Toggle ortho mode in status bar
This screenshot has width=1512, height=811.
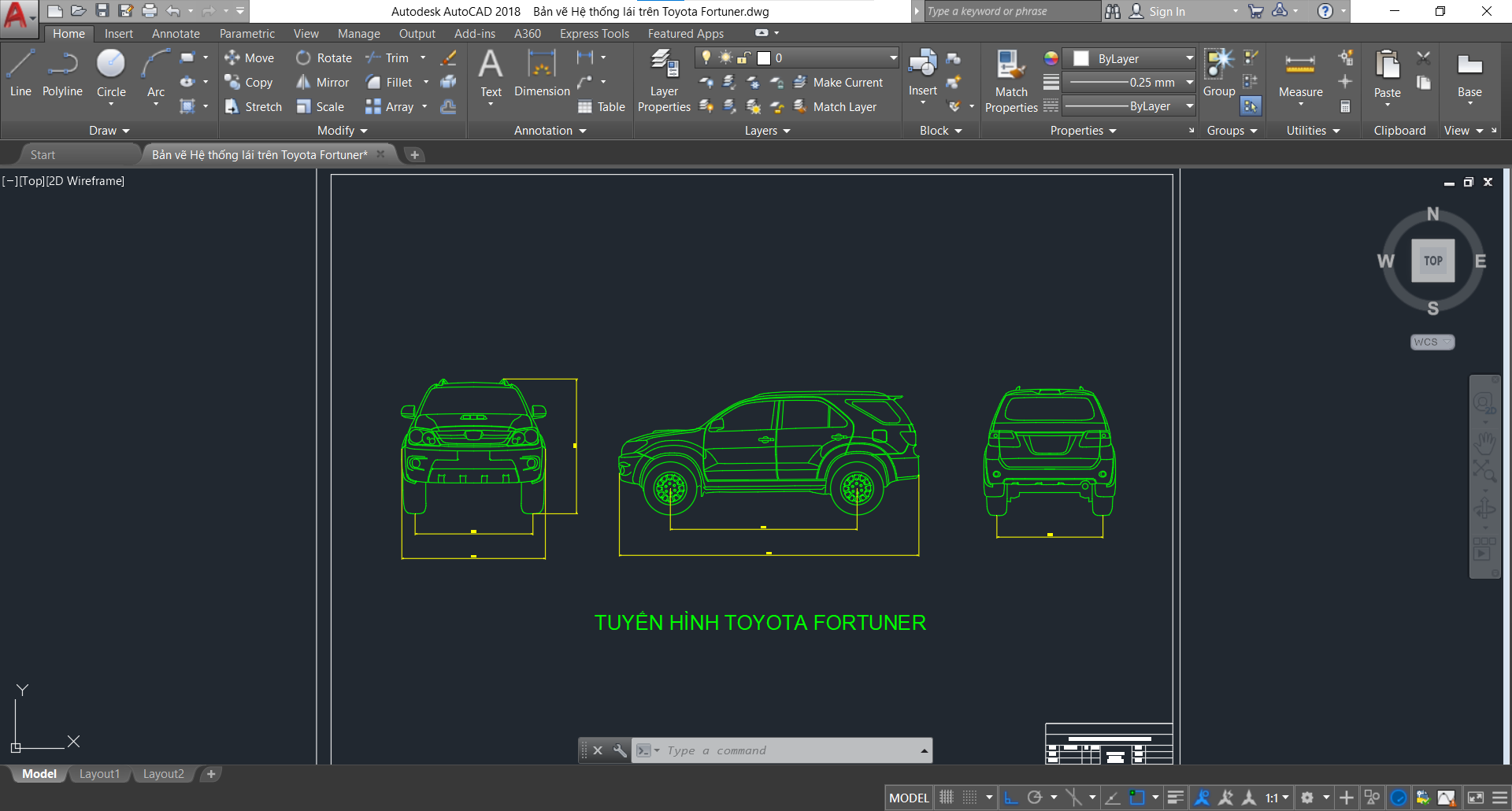(1011, 798)
